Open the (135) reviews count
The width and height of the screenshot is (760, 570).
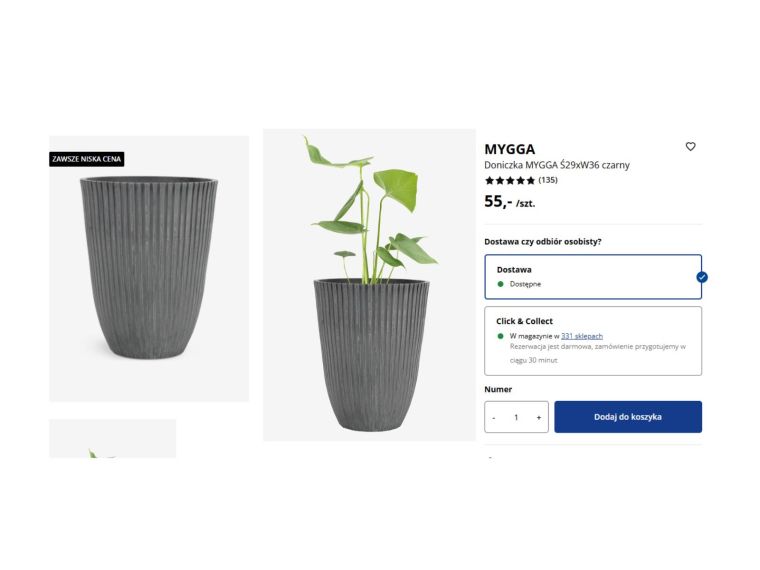pyautogui.click(x=548, y=181)
